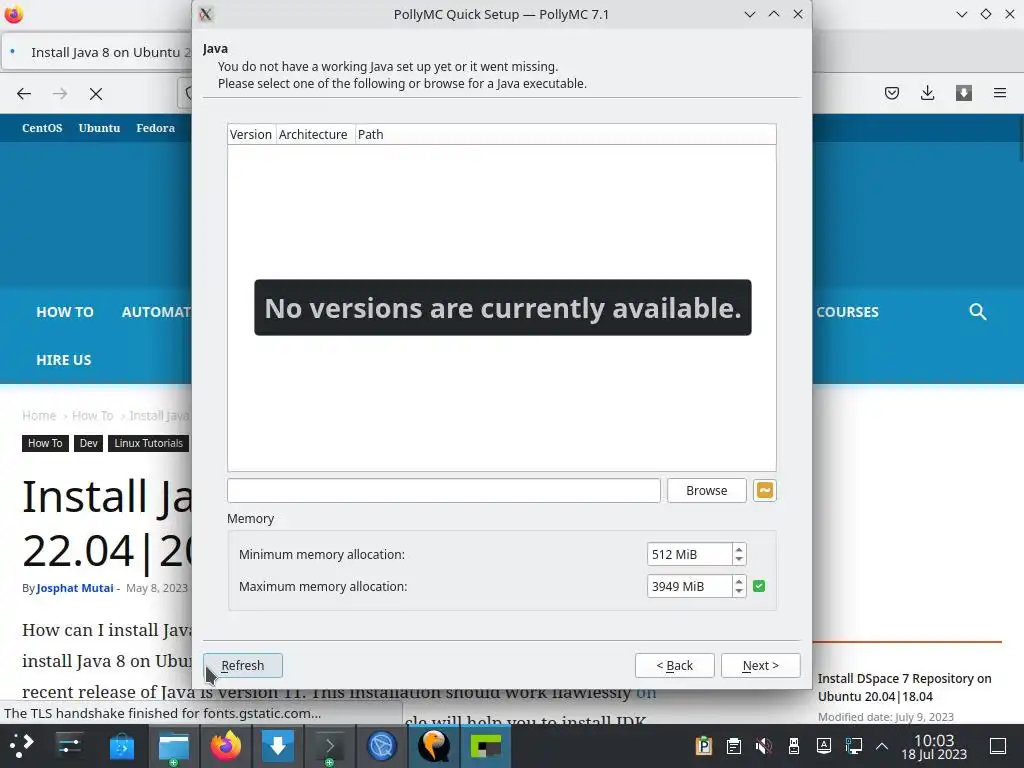Click the green memory status indicator icon
This screenshot has height=768, width=1024.
point(759,586)
